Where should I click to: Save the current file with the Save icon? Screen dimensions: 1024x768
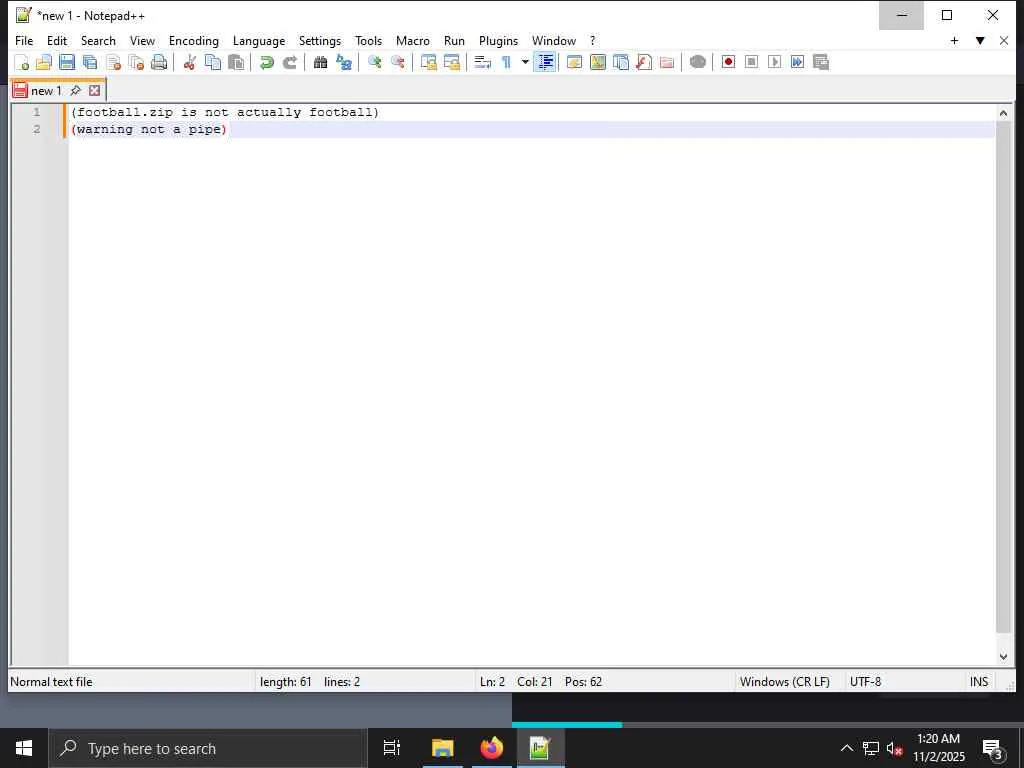coord(67,62)
